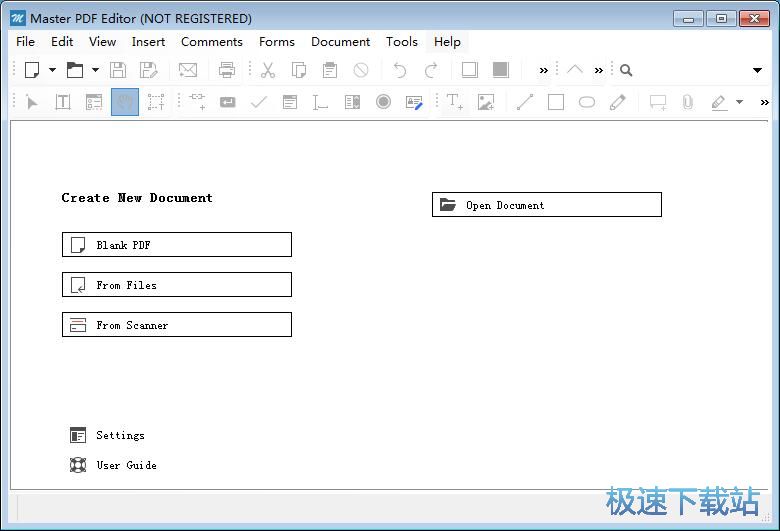Open the View menu
This screenshot has height=531, width=780.
click(x=102, y=42)
